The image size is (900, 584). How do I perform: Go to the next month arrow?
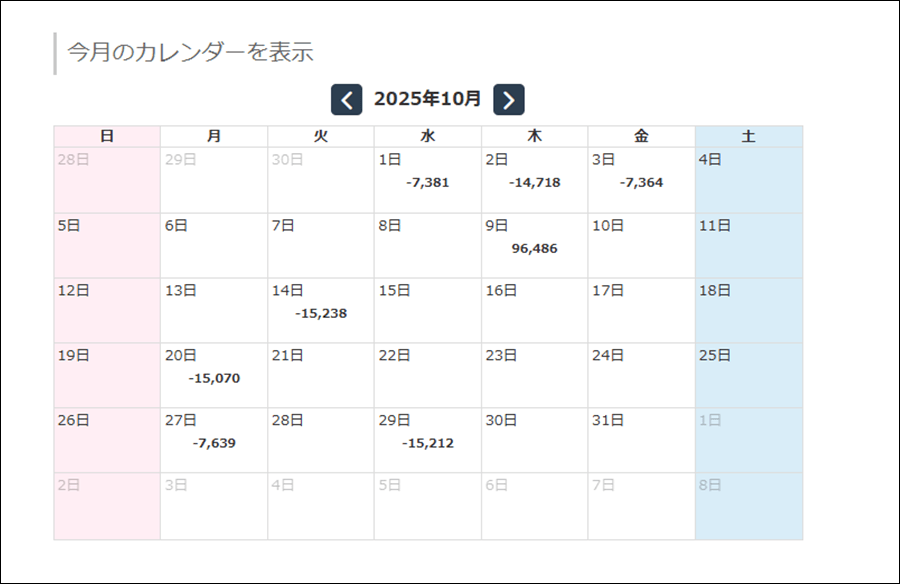pyautogui.click(x=509, y=100)
